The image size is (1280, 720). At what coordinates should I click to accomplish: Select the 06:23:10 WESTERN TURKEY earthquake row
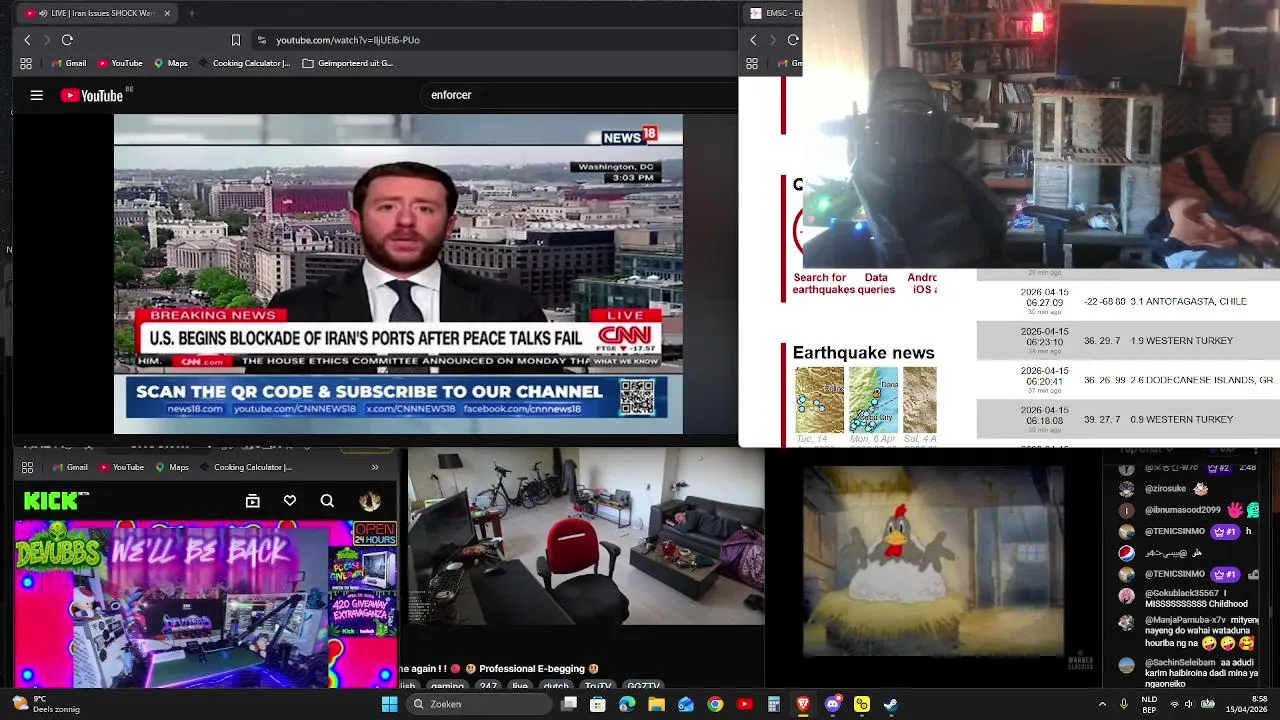point(1128,340)
